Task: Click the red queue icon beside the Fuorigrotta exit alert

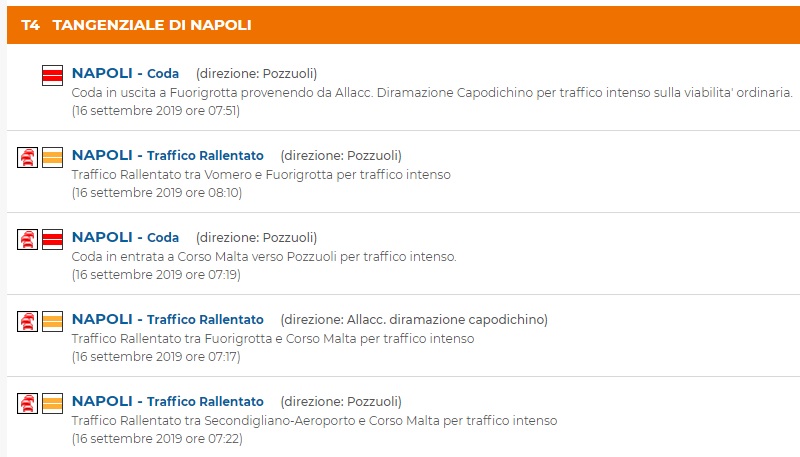Action: point(53,75)
